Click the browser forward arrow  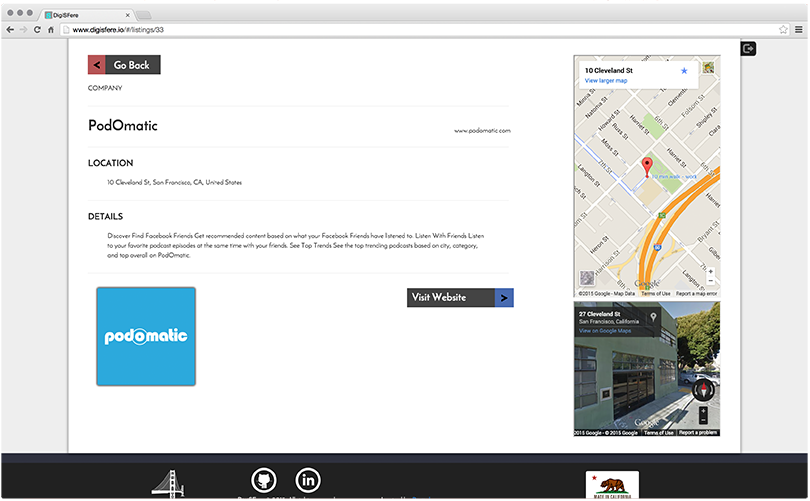23,30
